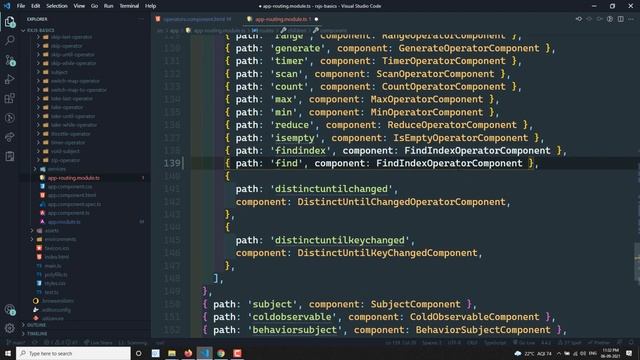Open the View menu
Image resolution: width=640 pixels, height=360 pixels.
(79, 6)
